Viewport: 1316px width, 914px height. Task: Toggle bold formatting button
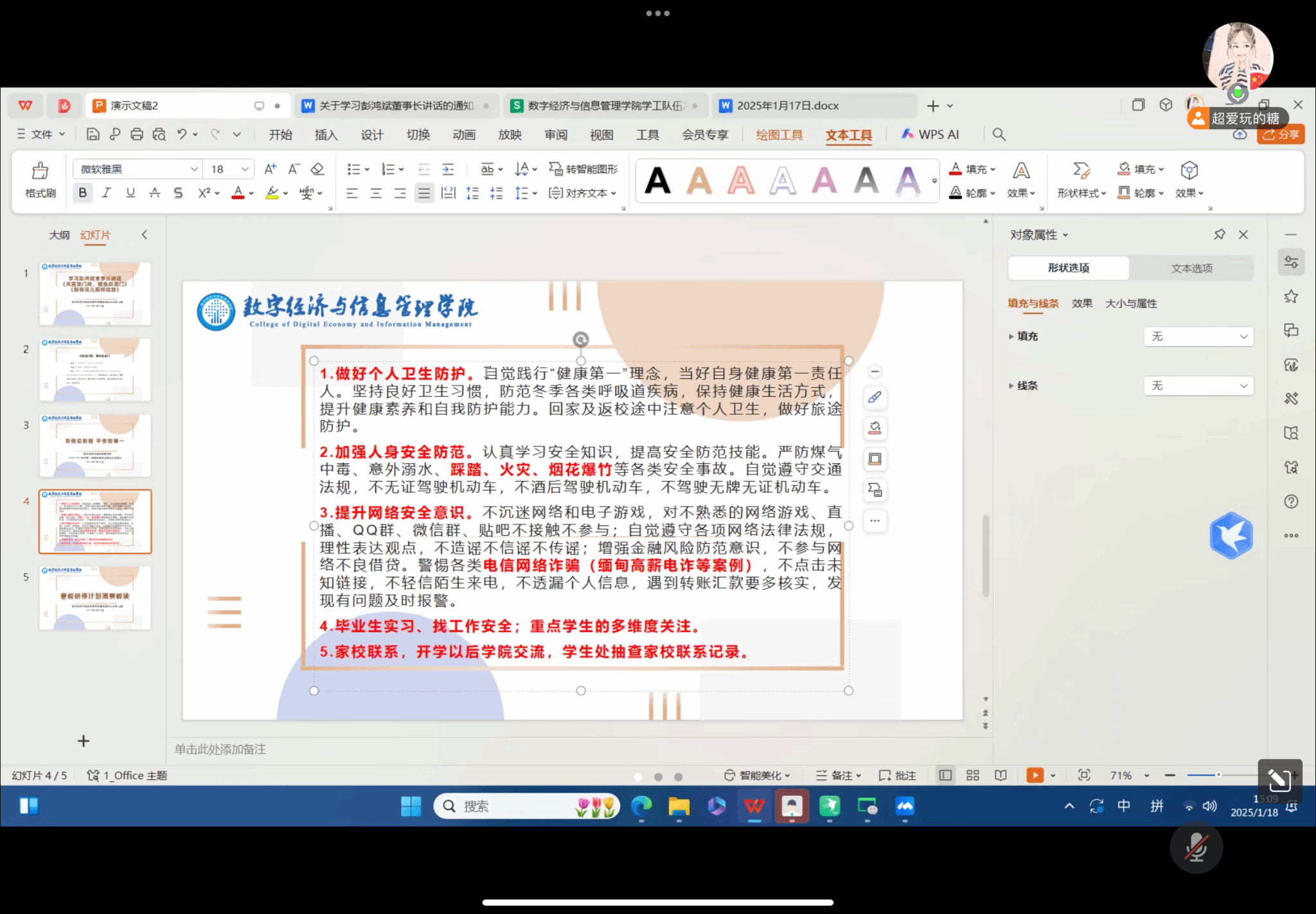[82, 193]
